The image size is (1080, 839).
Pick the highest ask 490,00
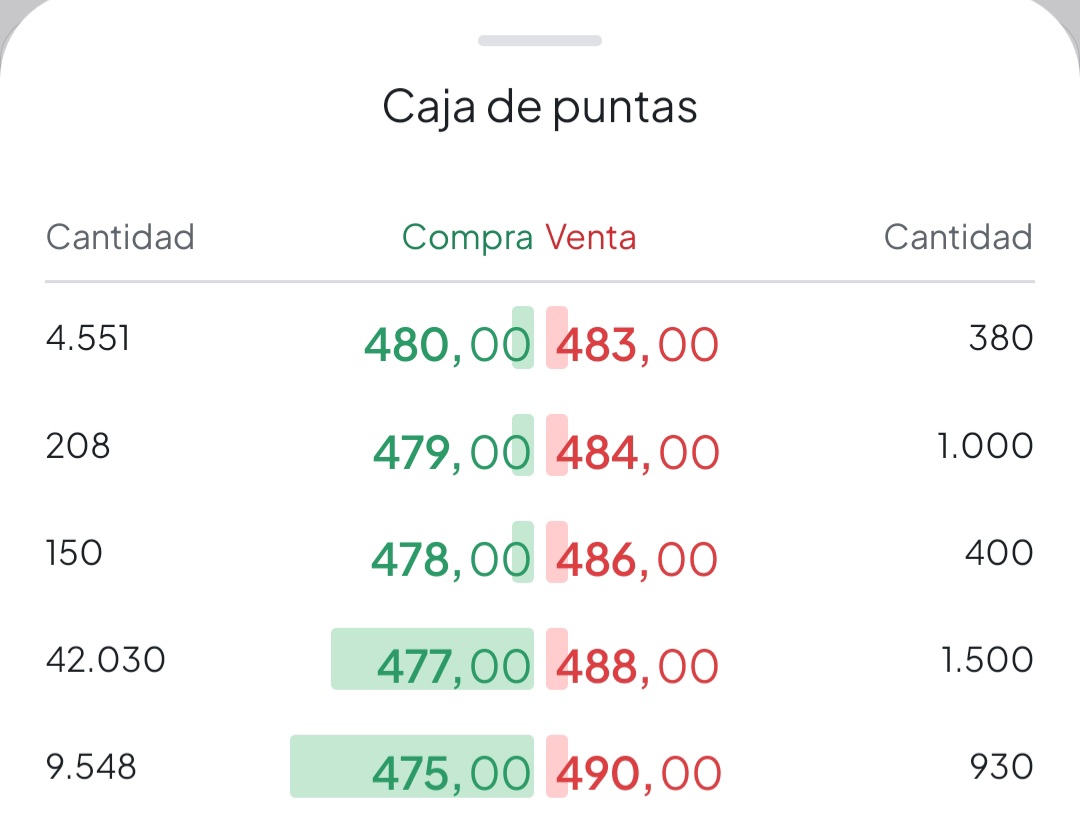click(641, 771)
